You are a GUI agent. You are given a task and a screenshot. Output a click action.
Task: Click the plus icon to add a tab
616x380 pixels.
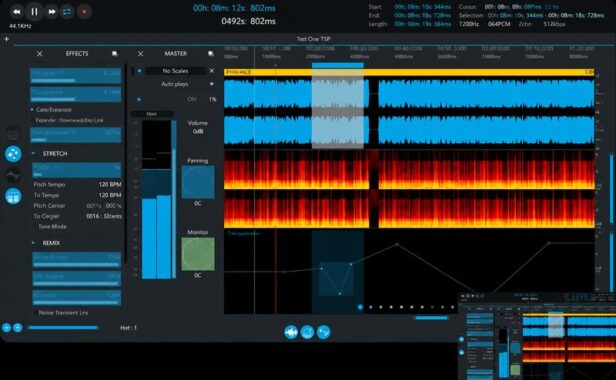(6, 39)
